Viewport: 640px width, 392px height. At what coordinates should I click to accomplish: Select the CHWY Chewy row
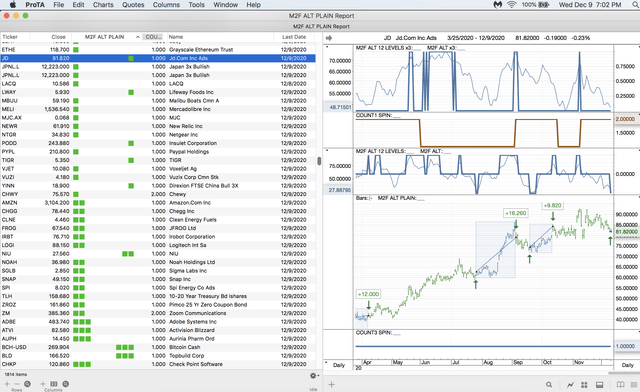click(158, 194)
